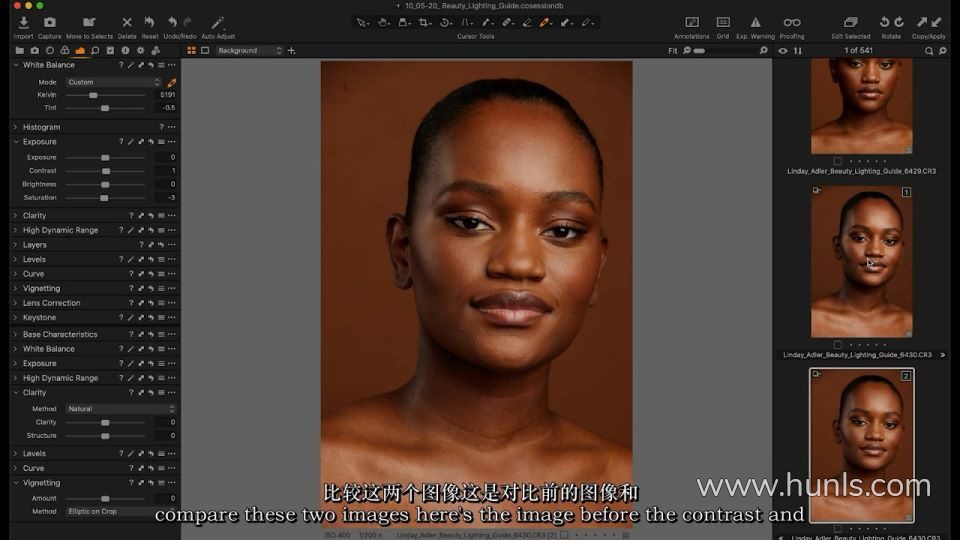The image size is (960, 540).
Task: Select the Keystone cursor tool
Action: pos(466,23)
